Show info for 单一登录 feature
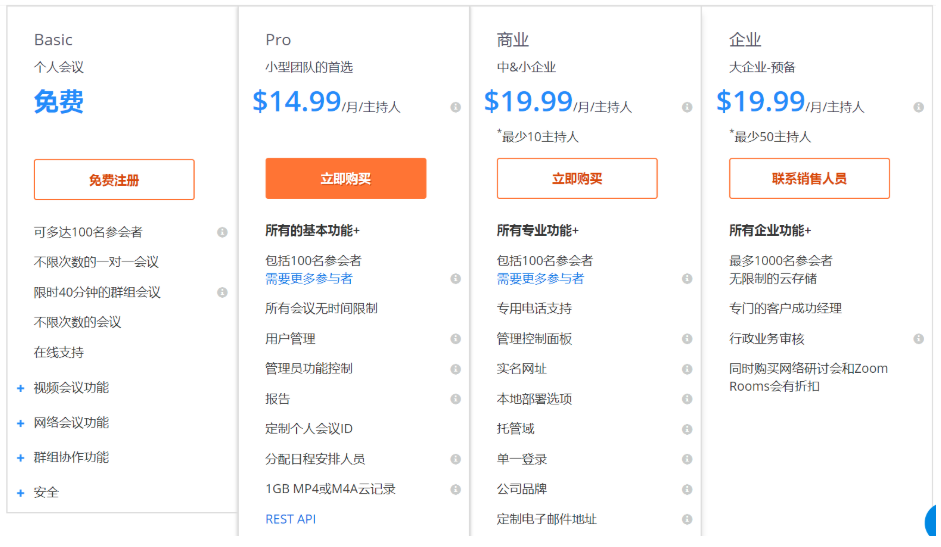Image resolution: width=941 pixels, height=547 pixels. (687, 459)
